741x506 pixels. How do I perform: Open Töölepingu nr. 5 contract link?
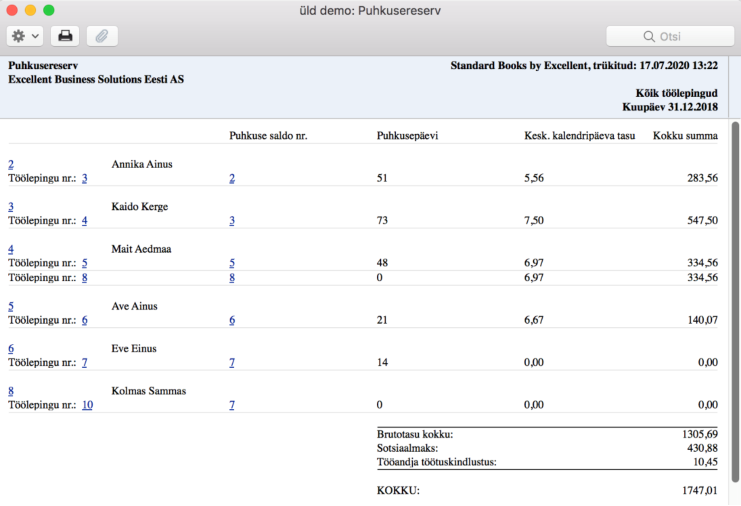85,263
